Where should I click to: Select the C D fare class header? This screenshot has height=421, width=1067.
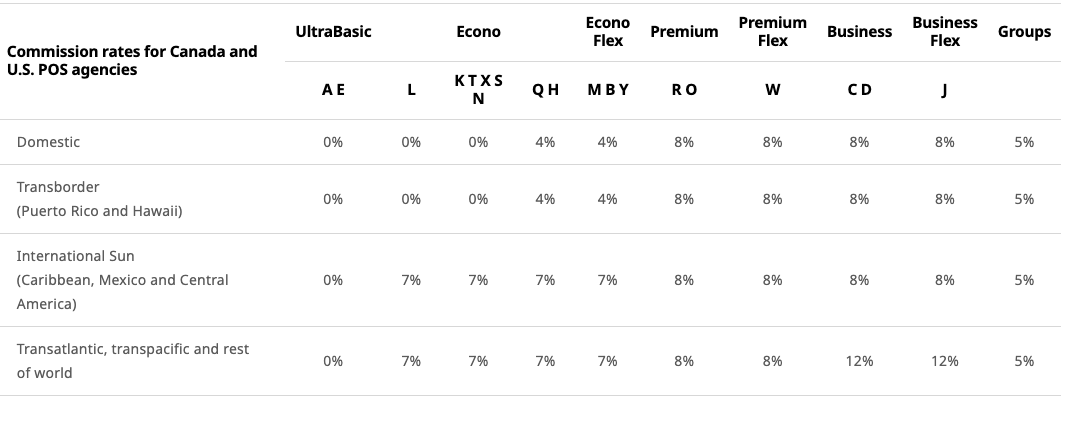859,90
